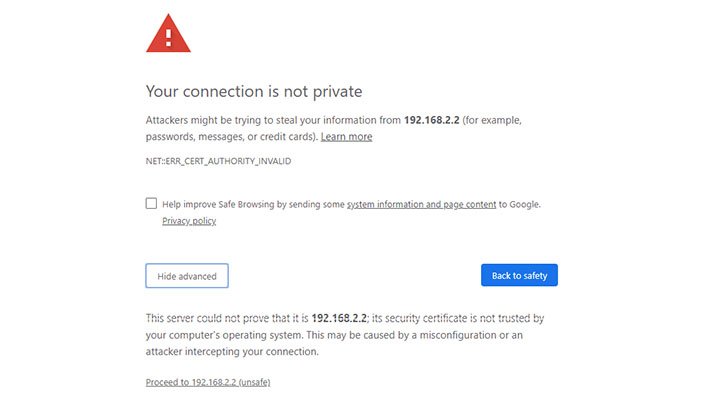The width and height of the screenshot is (710, 399).
Task: Click the red warning triangle icon
Action: pos(168,34)
